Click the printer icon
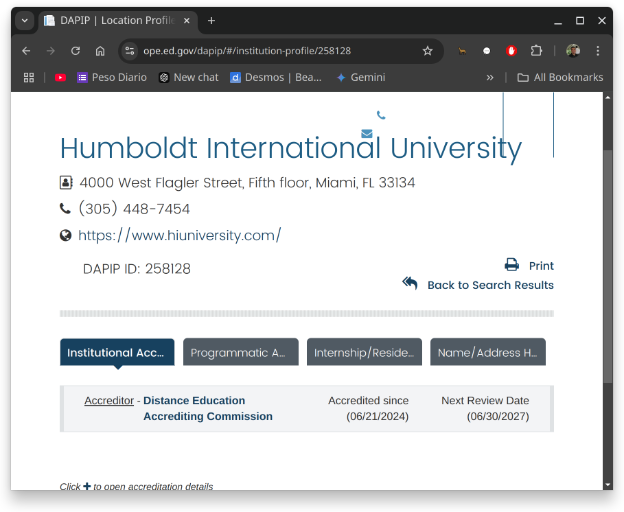Viewport: 624px width, 512px height. 512,265
